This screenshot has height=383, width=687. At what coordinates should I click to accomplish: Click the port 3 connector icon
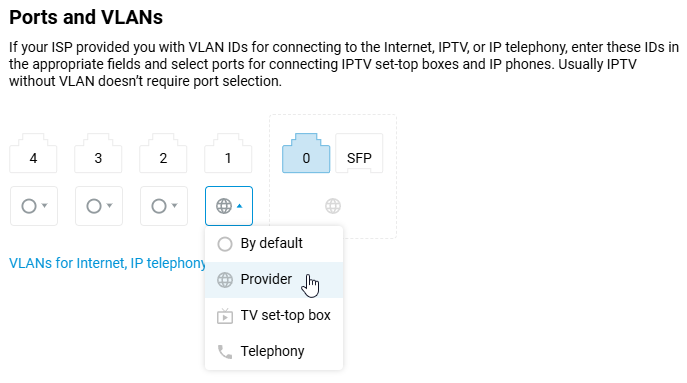[98, 153]
